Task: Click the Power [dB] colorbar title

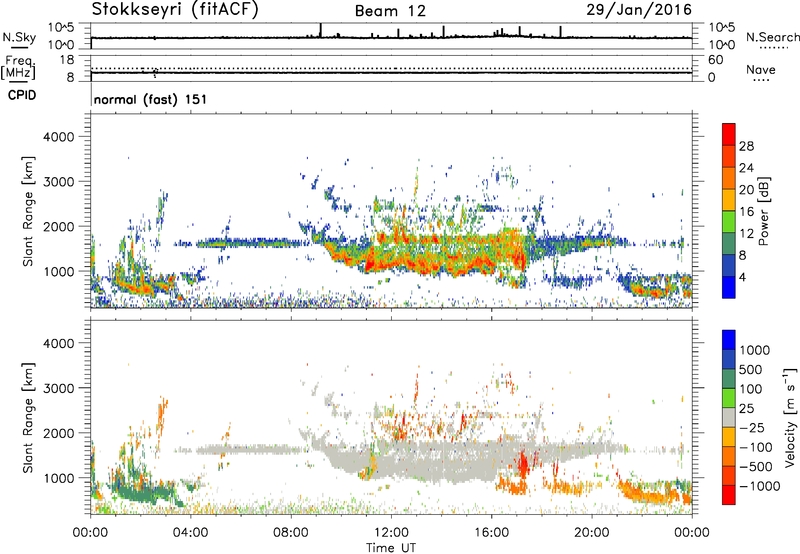Action: tap(764, 211)
